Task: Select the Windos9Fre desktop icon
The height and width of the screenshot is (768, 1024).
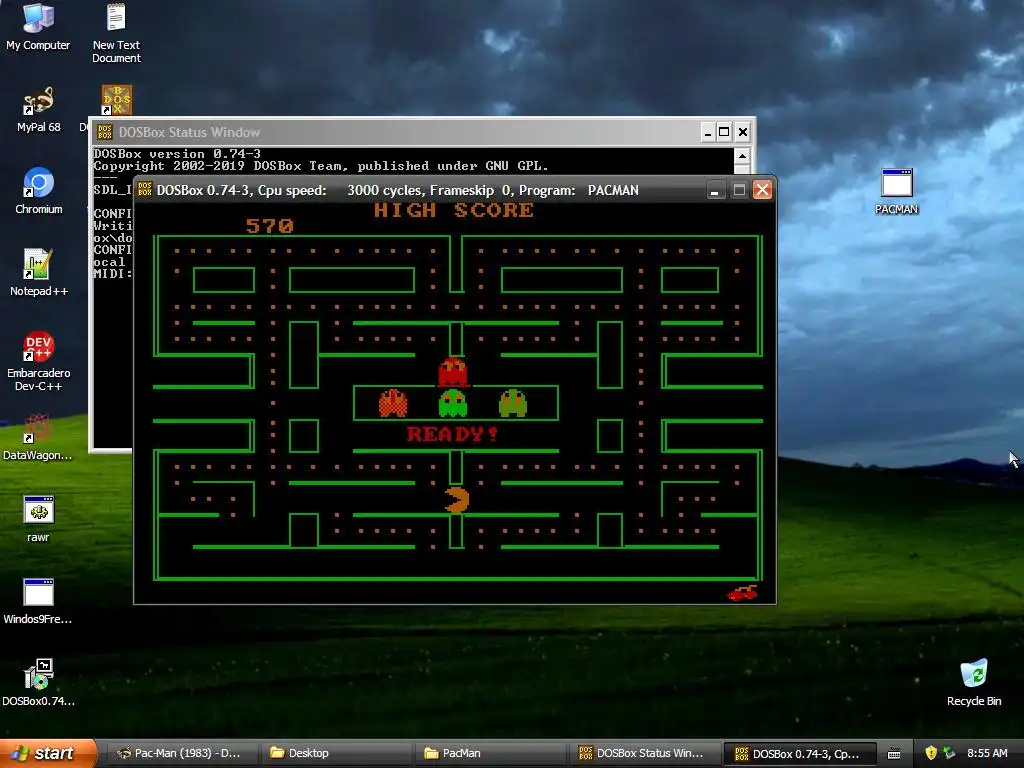Action: tap(38, 601)
